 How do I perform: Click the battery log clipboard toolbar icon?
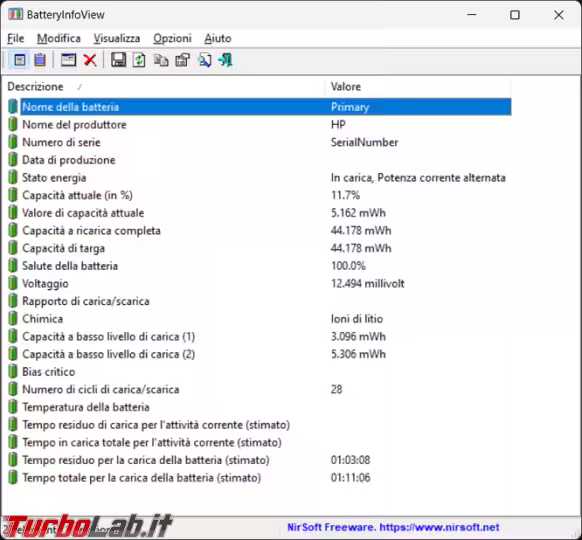(40, 60)
